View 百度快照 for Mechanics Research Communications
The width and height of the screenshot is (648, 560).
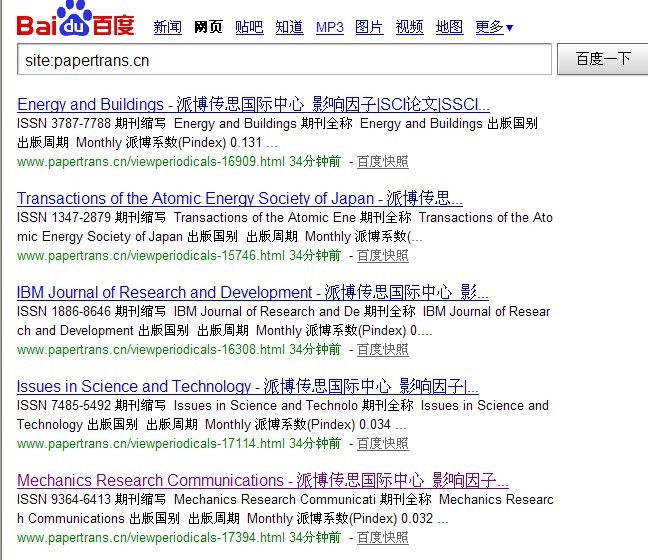[382, 537]
